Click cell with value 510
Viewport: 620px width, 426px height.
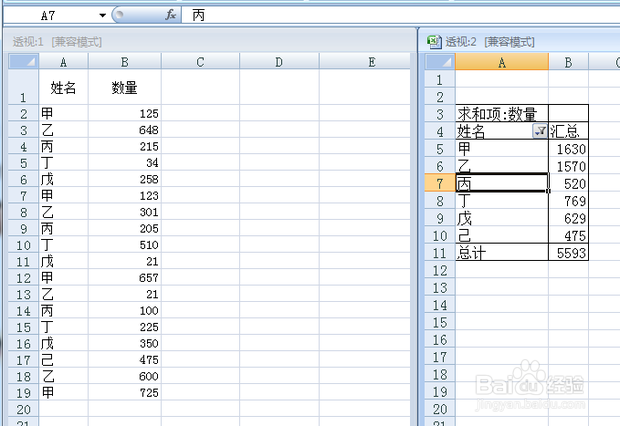point(125,245)
